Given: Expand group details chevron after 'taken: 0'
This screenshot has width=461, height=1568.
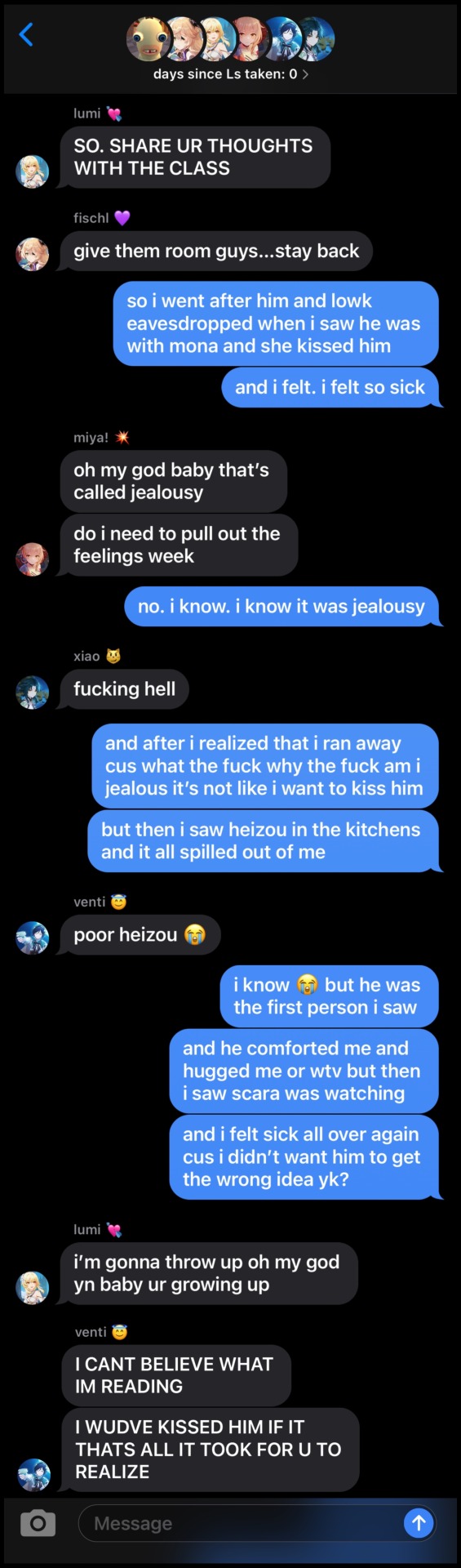Looking at the screenshot, I should [x=305, y=74].
